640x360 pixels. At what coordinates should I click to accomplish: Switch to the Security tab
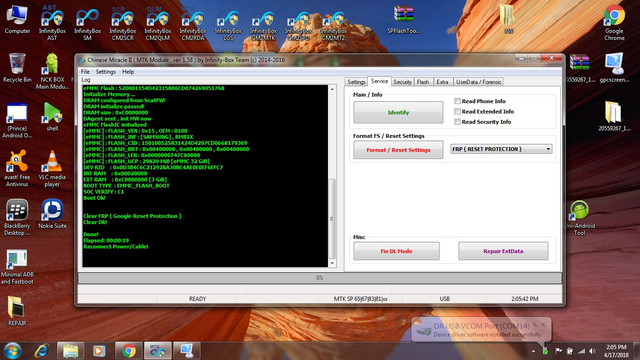coord(402,82)
